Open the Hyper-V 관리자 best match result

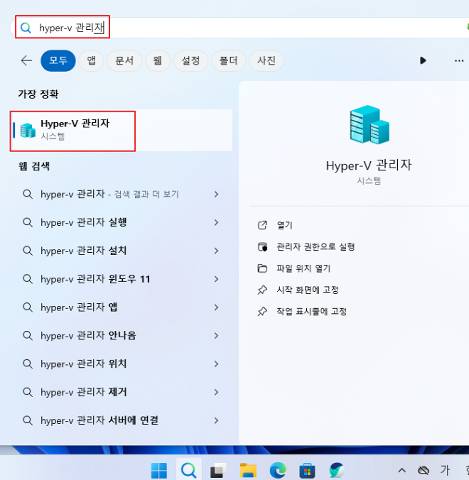click(x=121, y=131)
